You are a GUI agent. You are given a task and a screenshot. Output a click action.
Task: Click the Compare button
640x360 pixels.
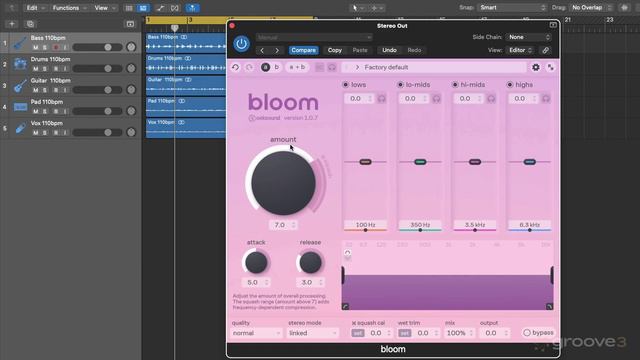pyautogui.click(x=303, y=50)
